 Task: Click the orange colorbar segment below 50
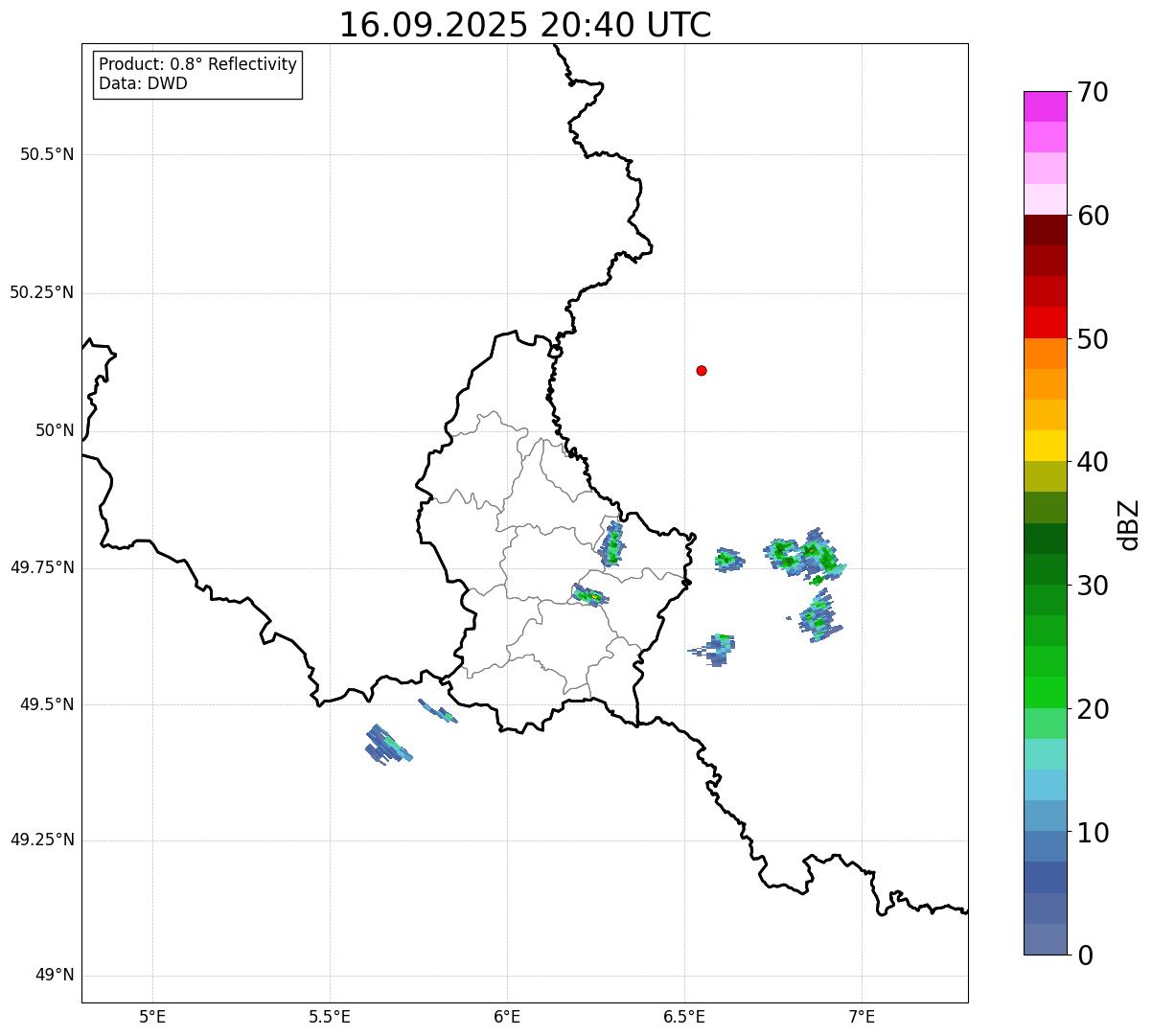click(1045, 354)
